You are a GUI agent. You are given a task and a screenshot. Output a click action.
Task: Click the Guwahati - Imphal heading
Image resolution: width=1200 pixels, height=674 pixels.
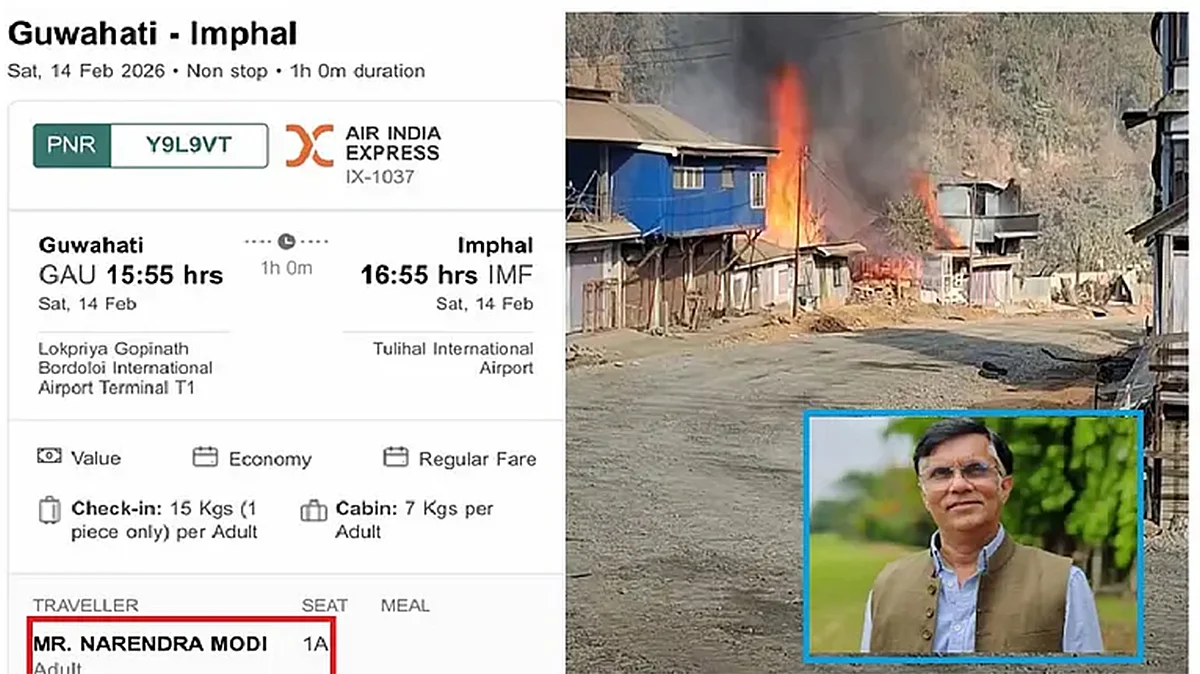[x=152, y=34]
